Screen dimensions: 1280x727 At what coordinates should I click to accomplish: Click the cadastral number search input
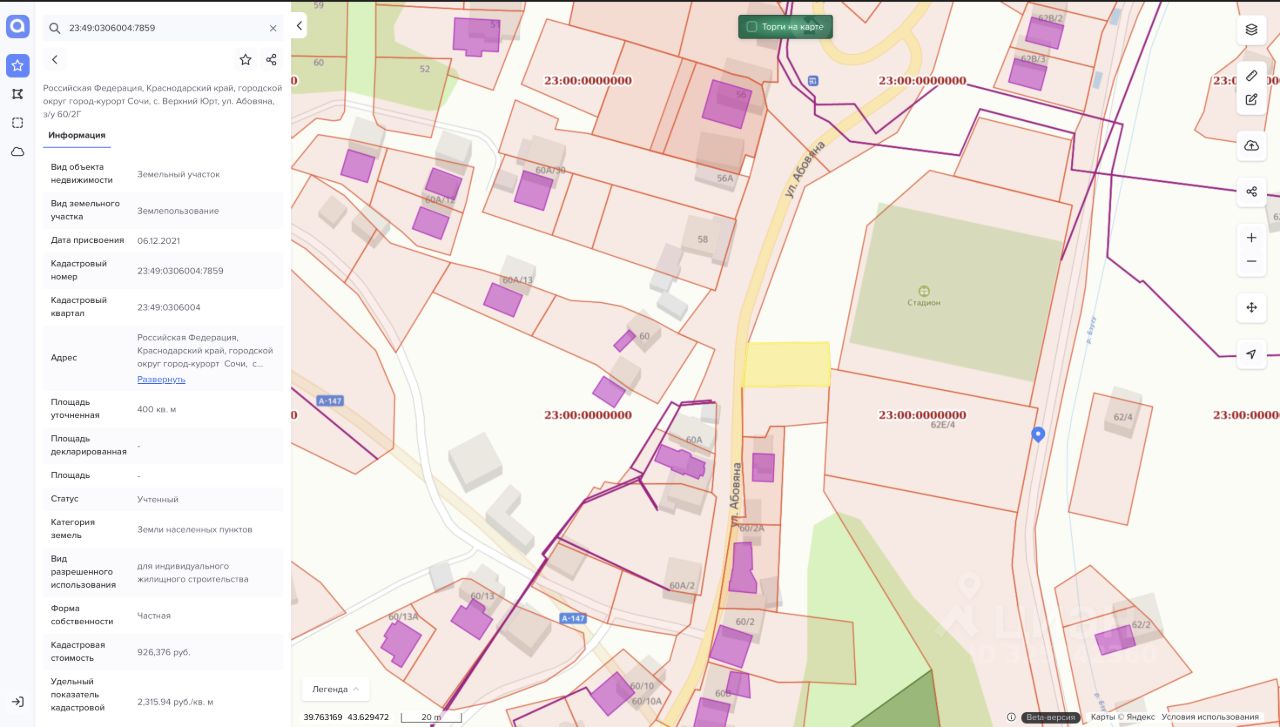[164, 28]
